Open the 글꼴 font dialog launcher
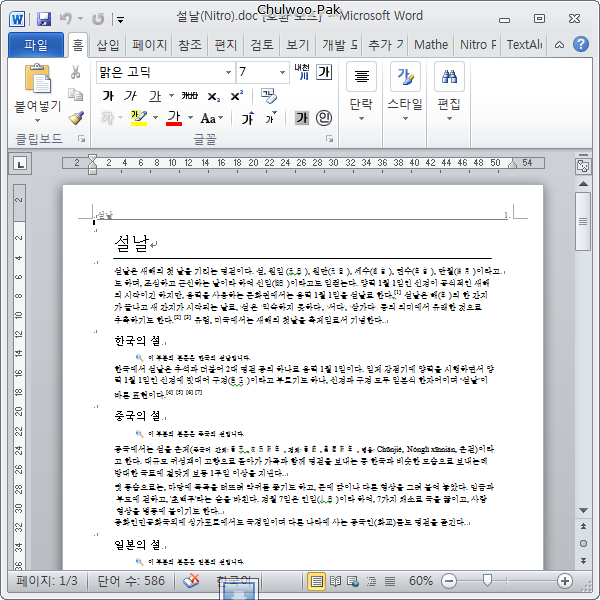Screen dimensions: 600x600 (x=329, y=139)
